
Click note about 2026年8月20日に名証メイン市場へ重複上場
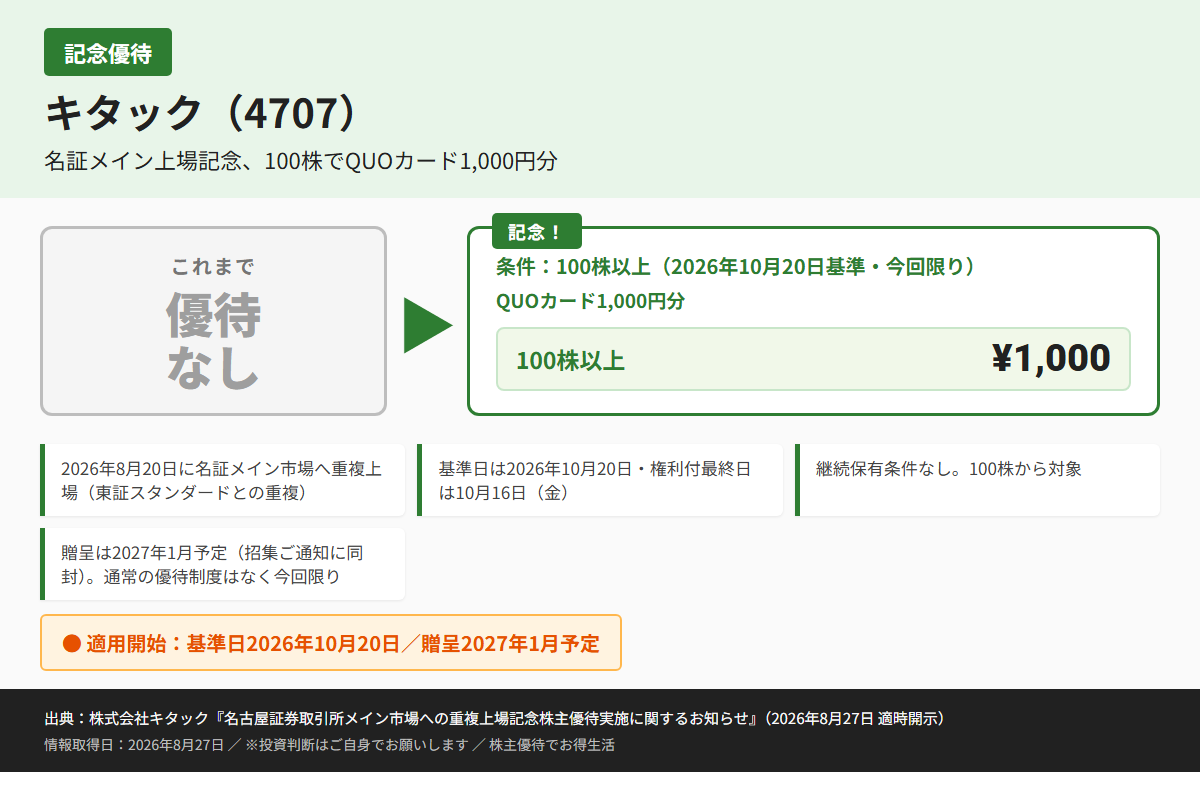click(x=222, y=480)
